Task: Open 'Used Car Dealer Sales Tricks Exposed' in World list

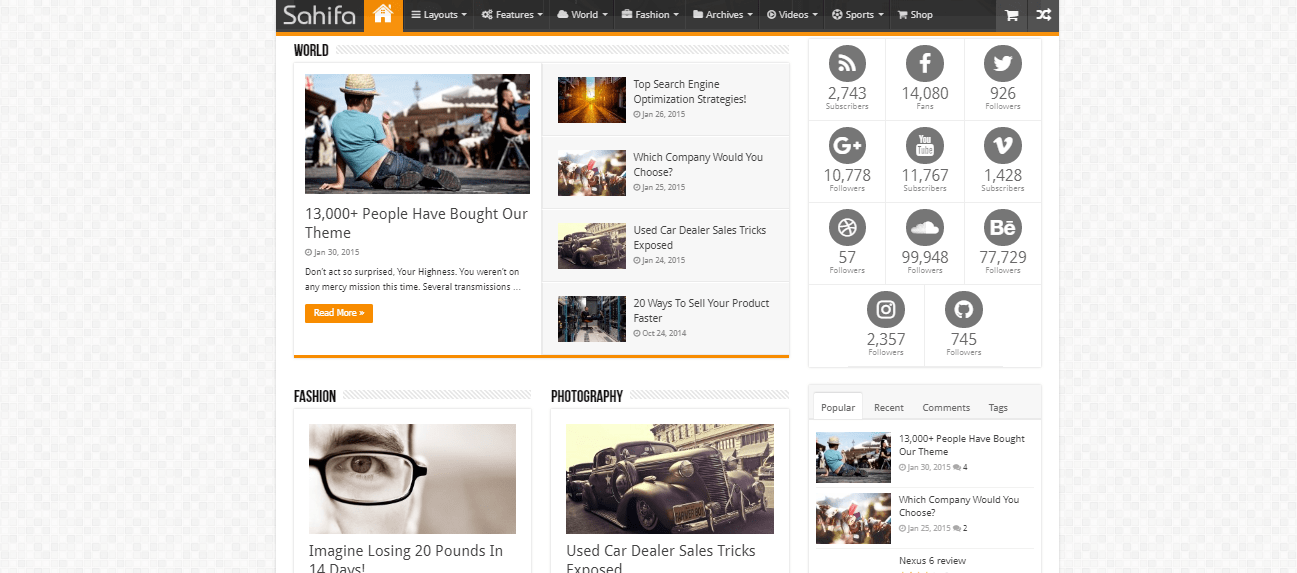Action: tap(699, 237)
